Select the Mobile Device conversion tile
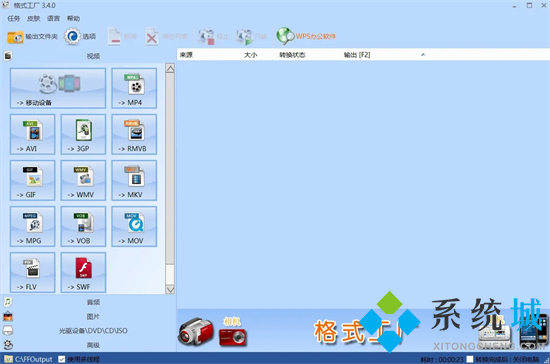 coord(58,88)
